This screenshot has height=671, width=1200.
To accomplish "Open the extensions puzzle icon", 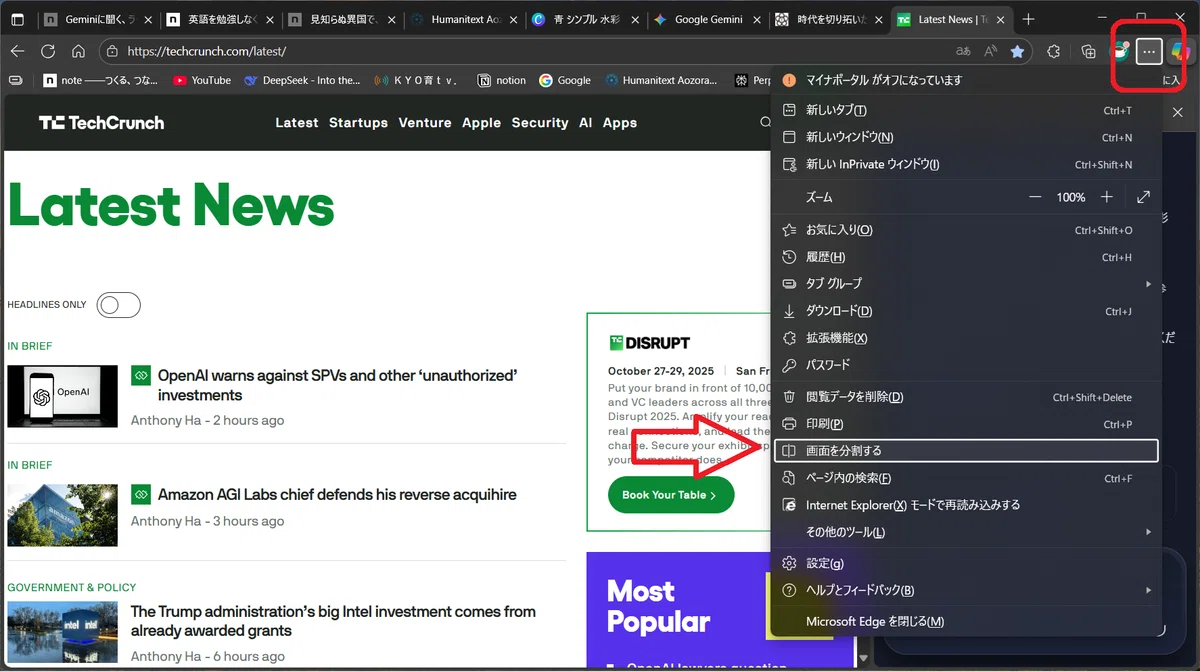I will (x=1053, y=51).
